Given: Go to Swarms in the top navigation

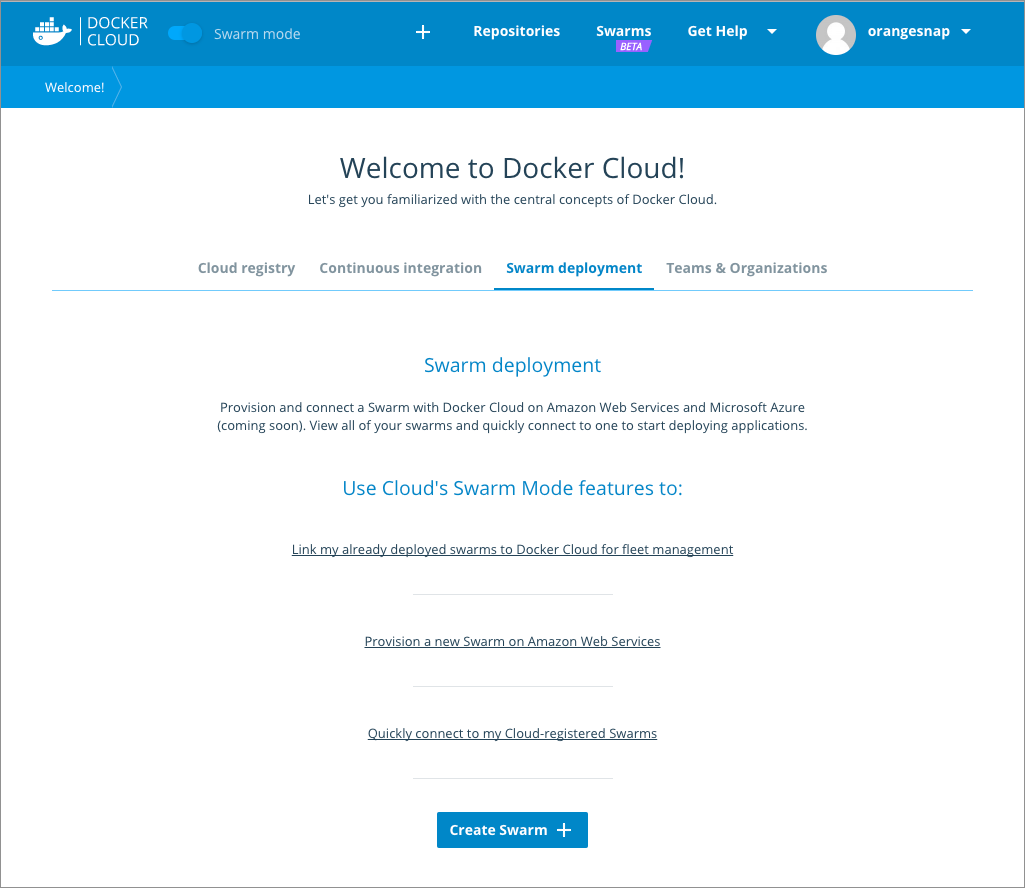Looking at the screenshot, I should click(624, 31).
